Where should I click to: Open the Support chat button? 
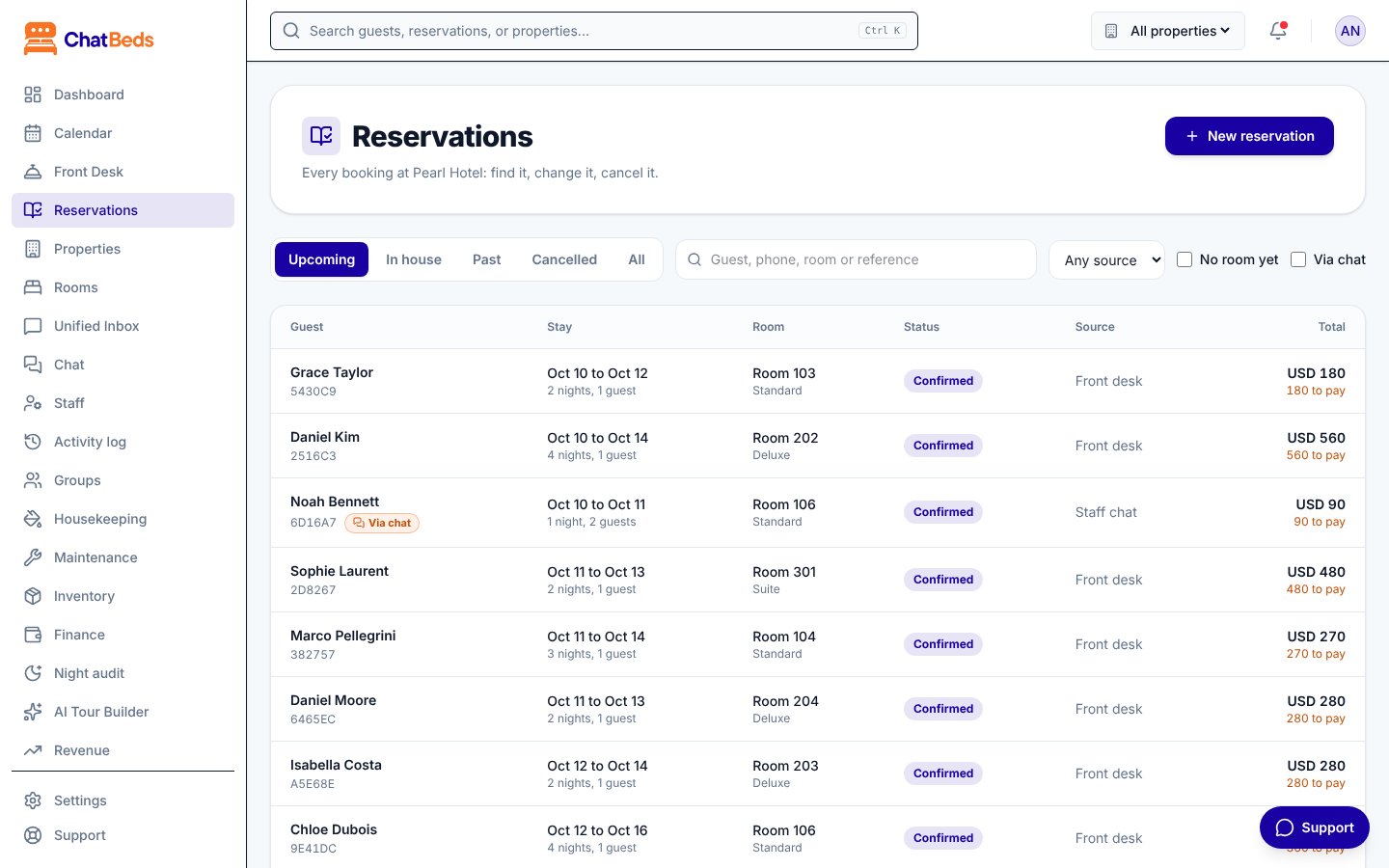pyautogui.click(x=1314, y=827)
